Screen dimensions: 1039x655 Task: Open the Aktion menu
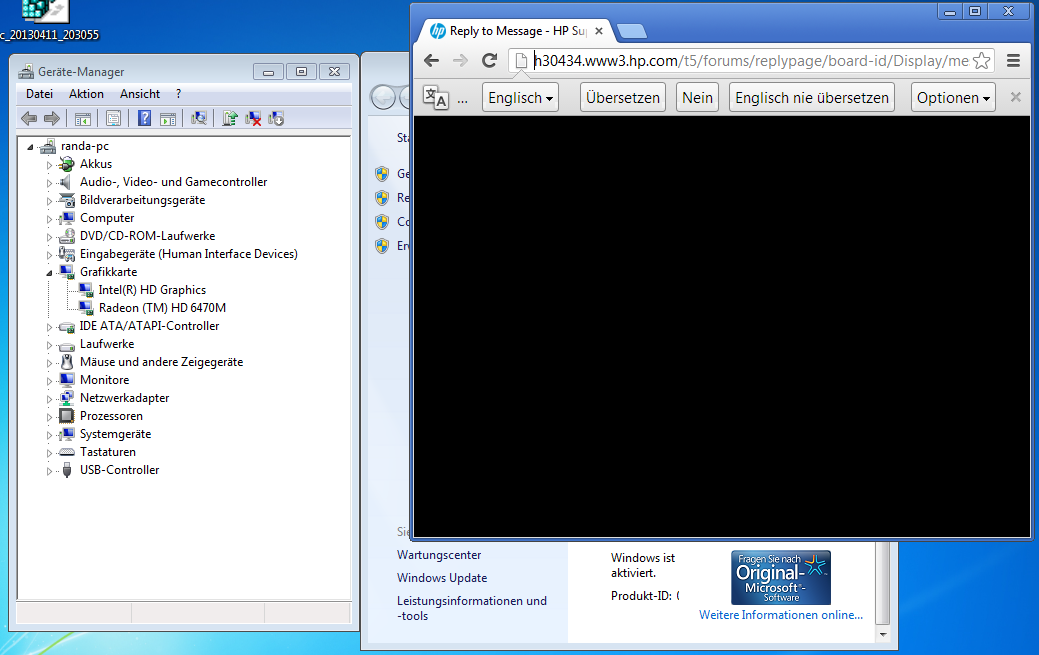click(x=86, y=94)
